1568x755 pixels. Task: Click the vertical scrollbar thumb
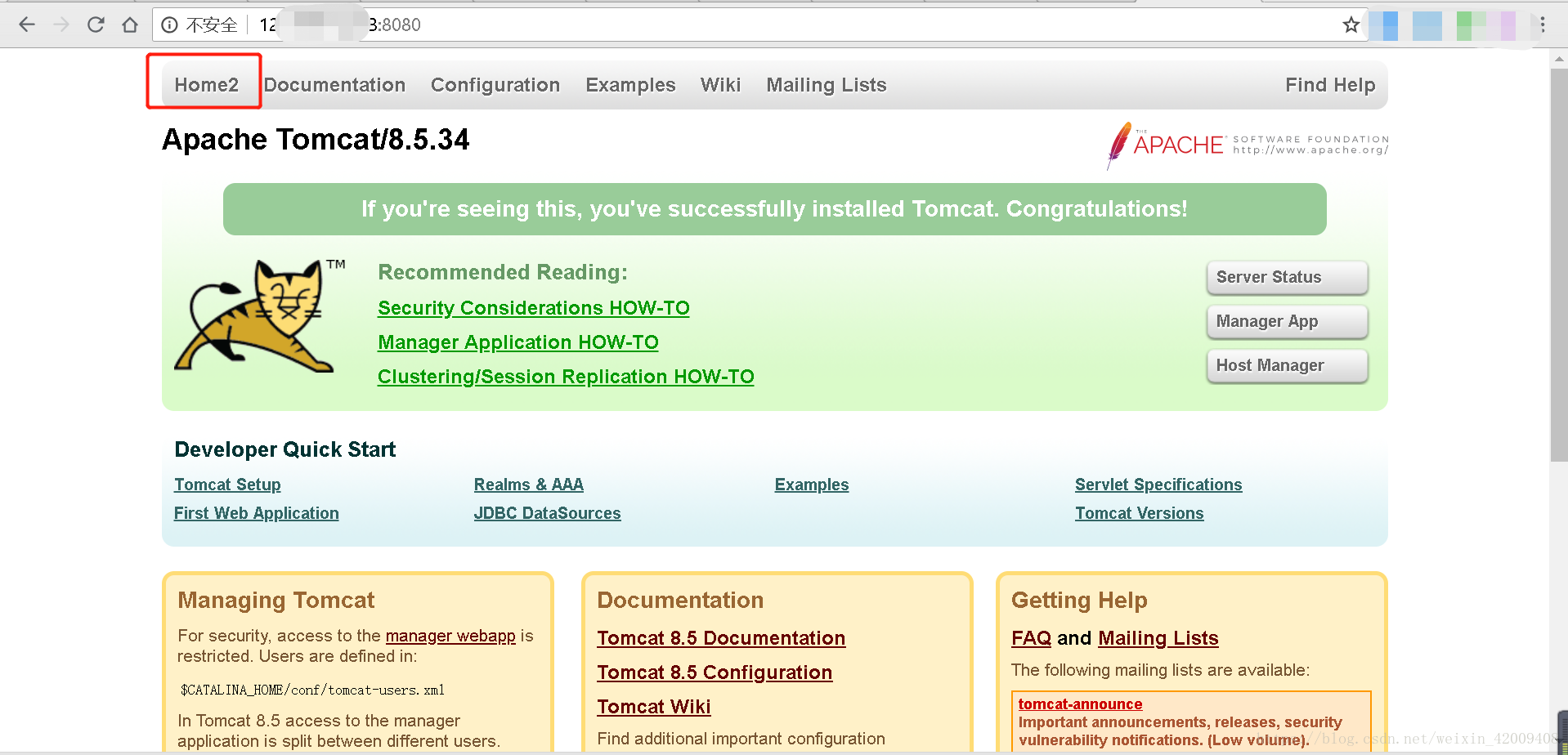pyautogui.click(x=1558, y=266)
